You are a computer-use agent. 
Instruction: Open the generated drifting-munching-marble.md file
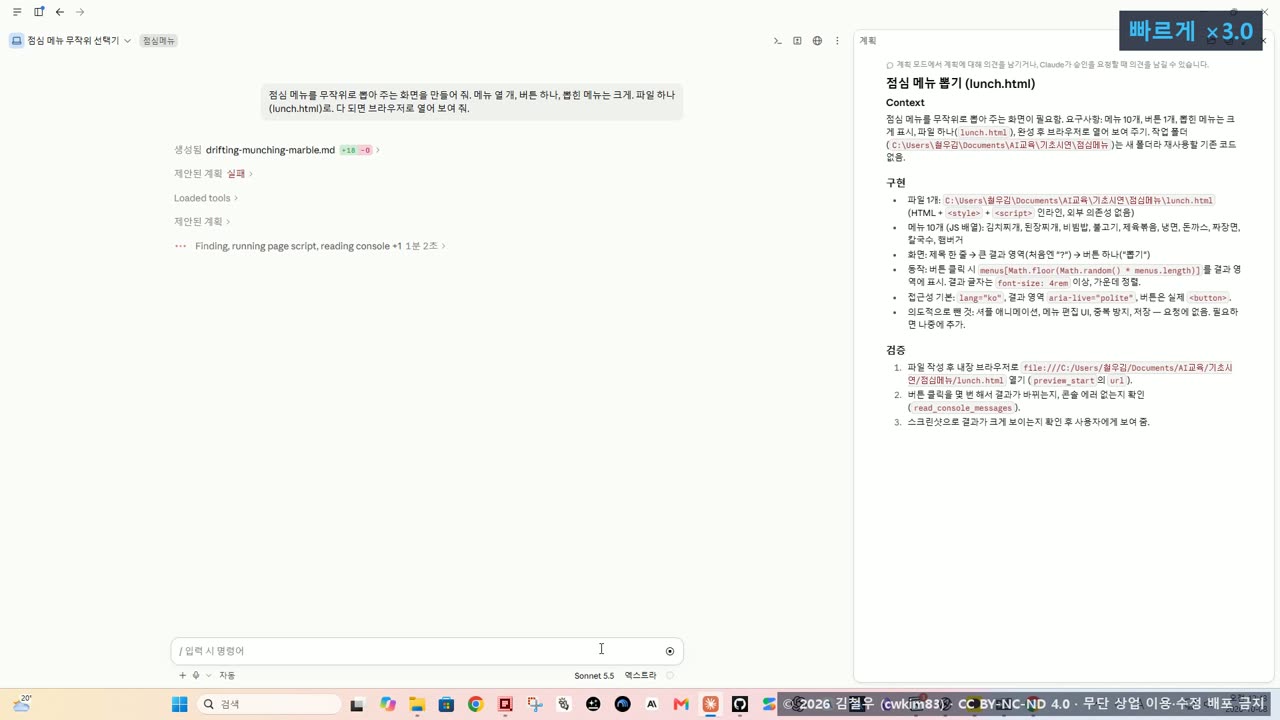coord(270,150)
